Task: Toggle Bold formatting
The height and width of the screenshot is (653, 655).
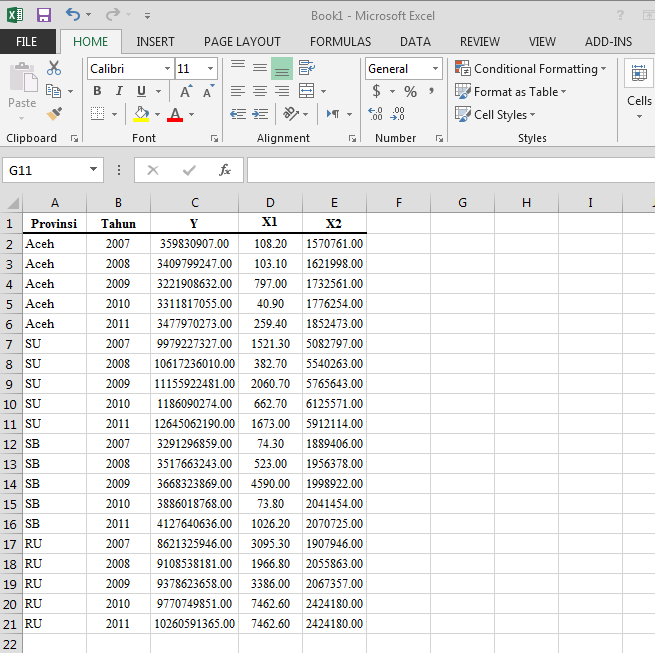Action: pos(97,91)
